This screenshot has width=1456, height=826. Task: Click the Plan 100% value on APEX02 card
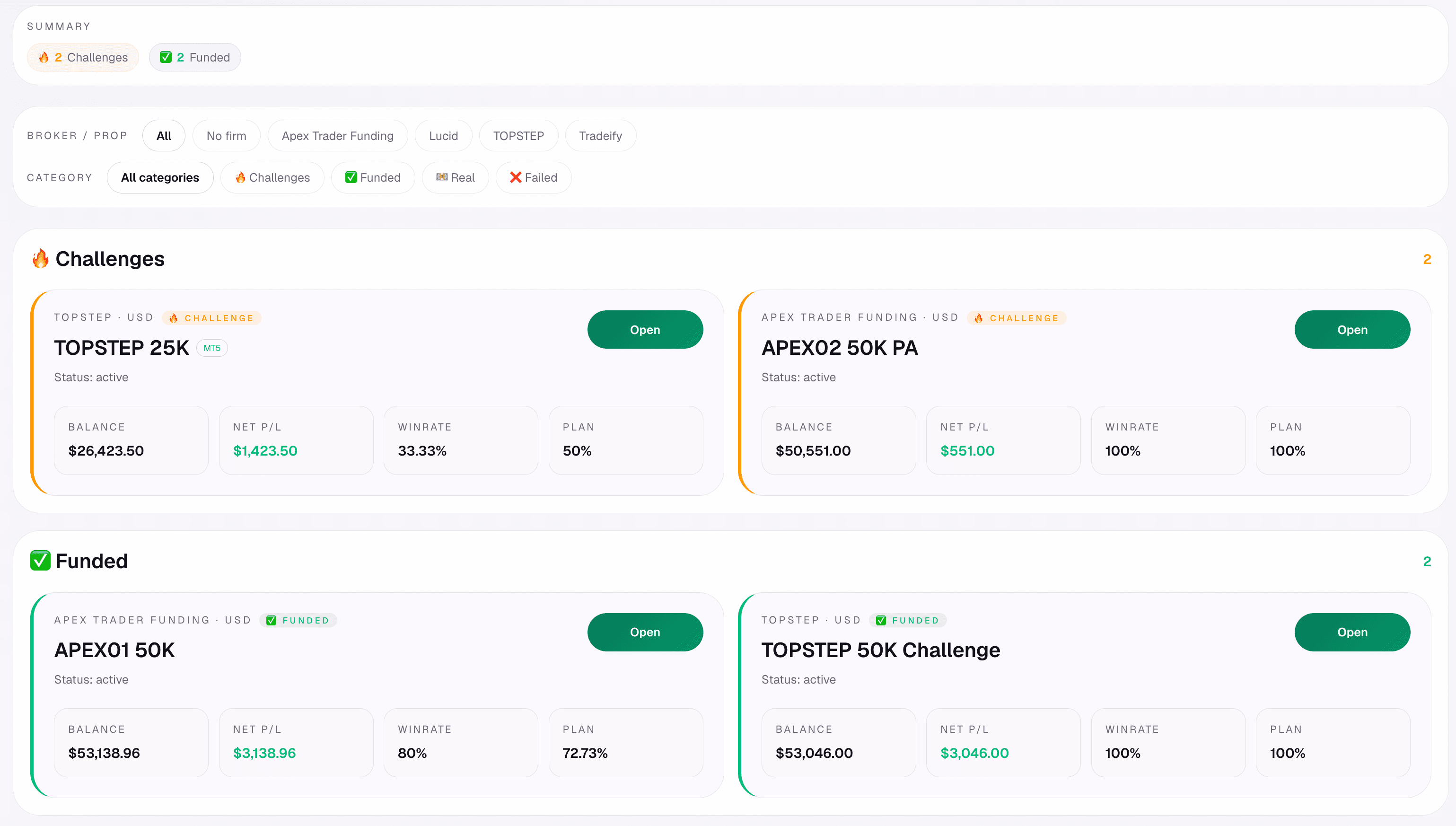[1288, 451]
